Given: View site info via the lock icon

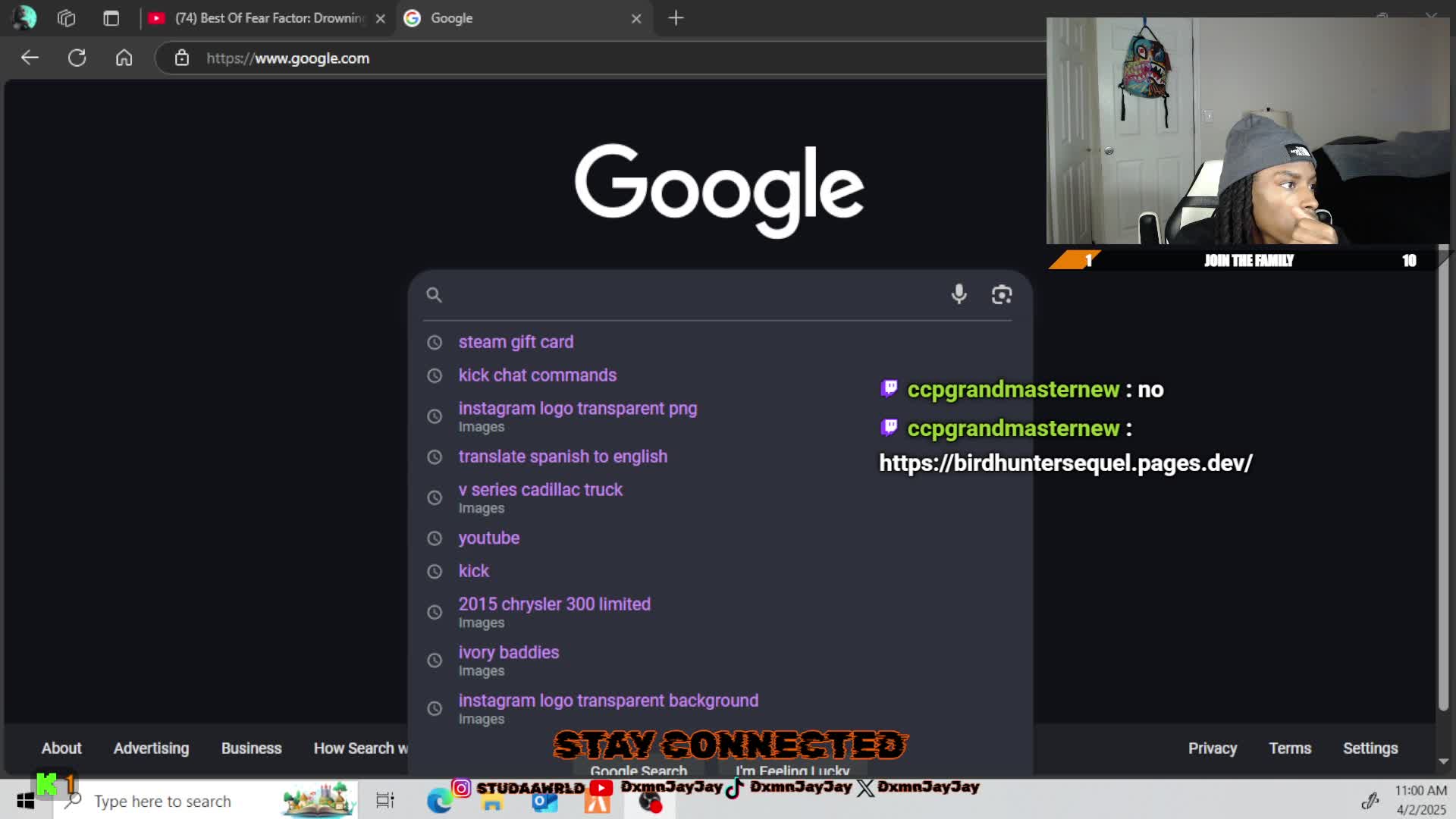Looking at the screenshot, I should click(182, 58).
